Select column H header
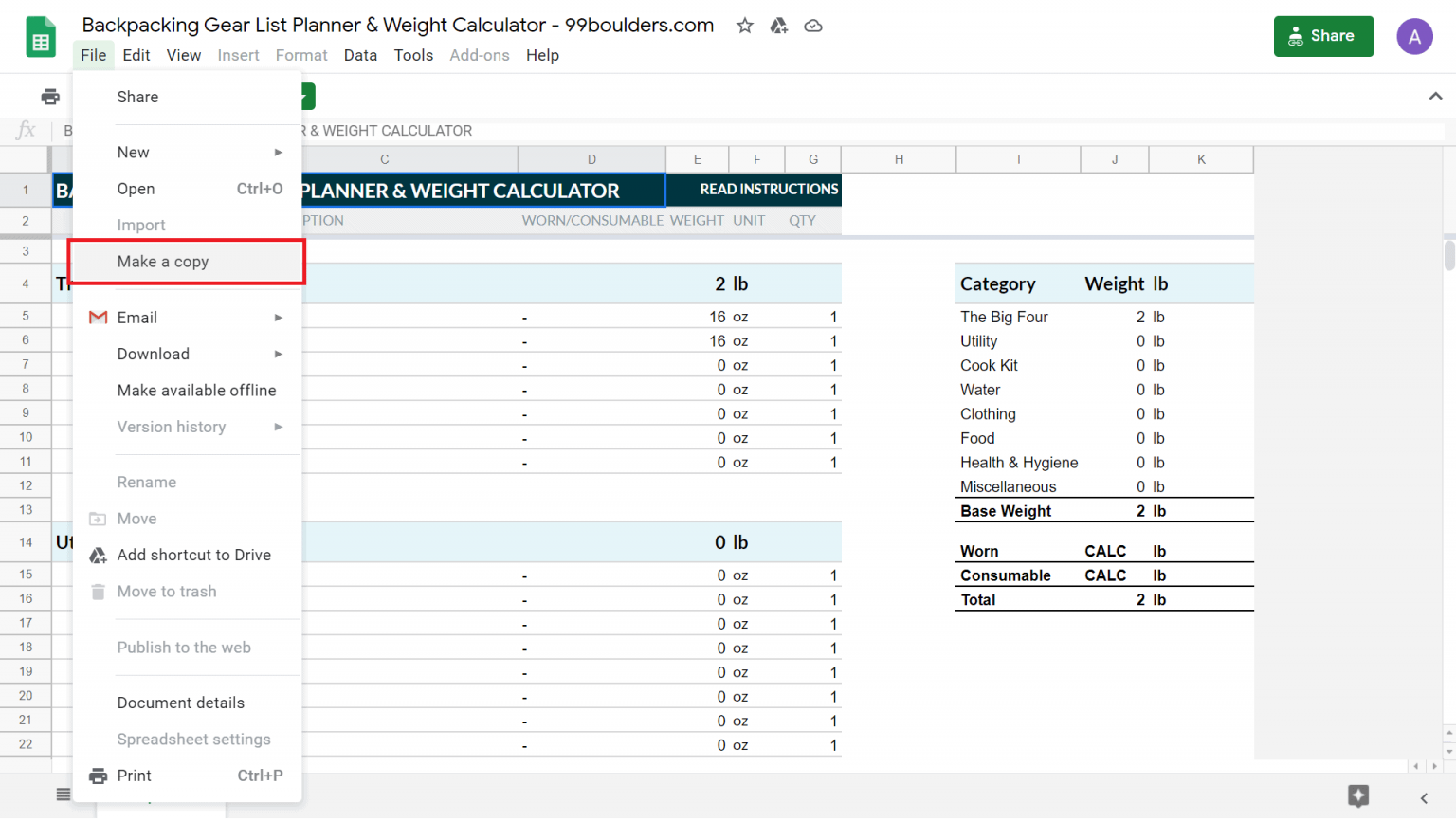The image size is (1456, 822). [899, 159]
